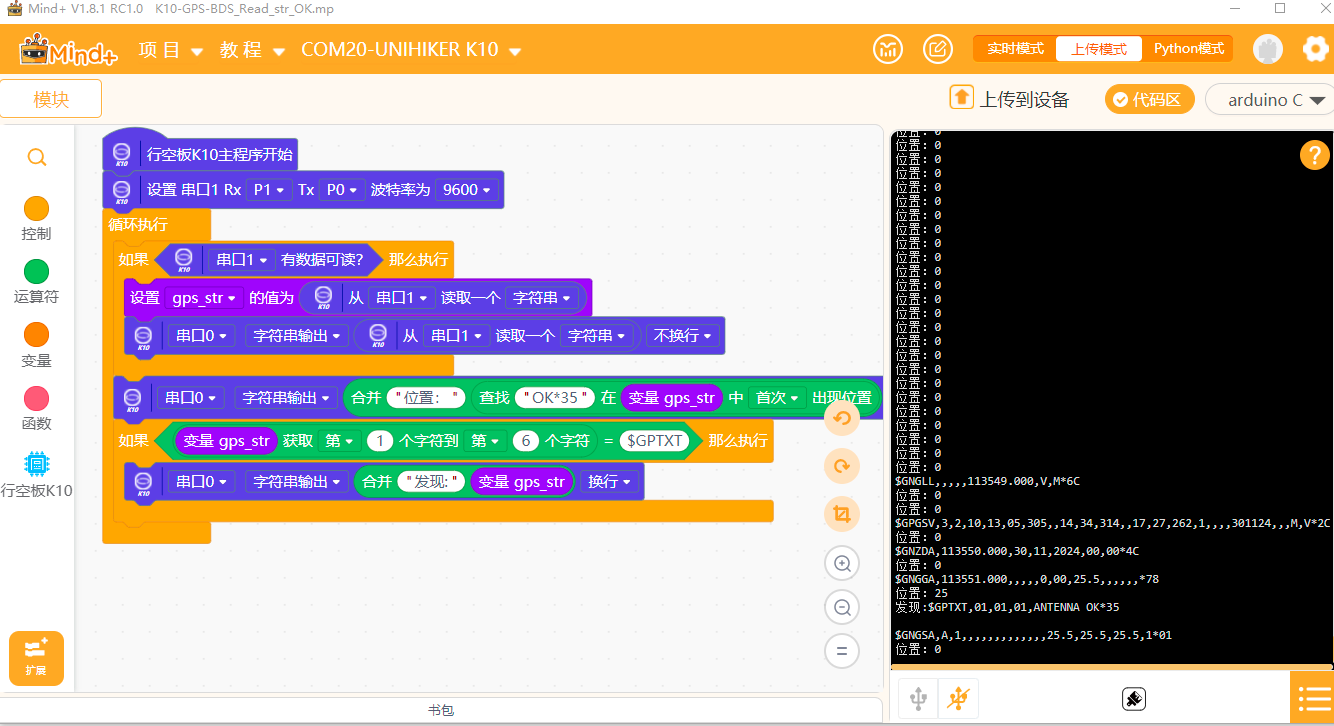Click the 行空板K10主程序开始 hat block

201,153
